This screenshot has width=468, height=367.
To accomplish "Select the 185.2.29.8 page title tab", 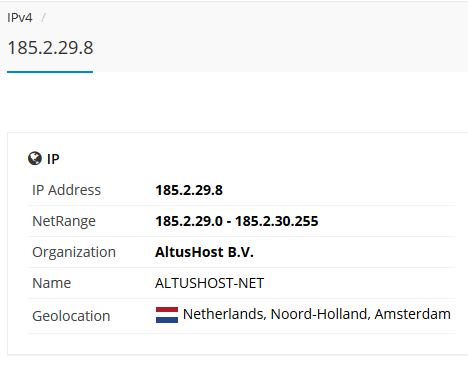I will pos(50,48).
